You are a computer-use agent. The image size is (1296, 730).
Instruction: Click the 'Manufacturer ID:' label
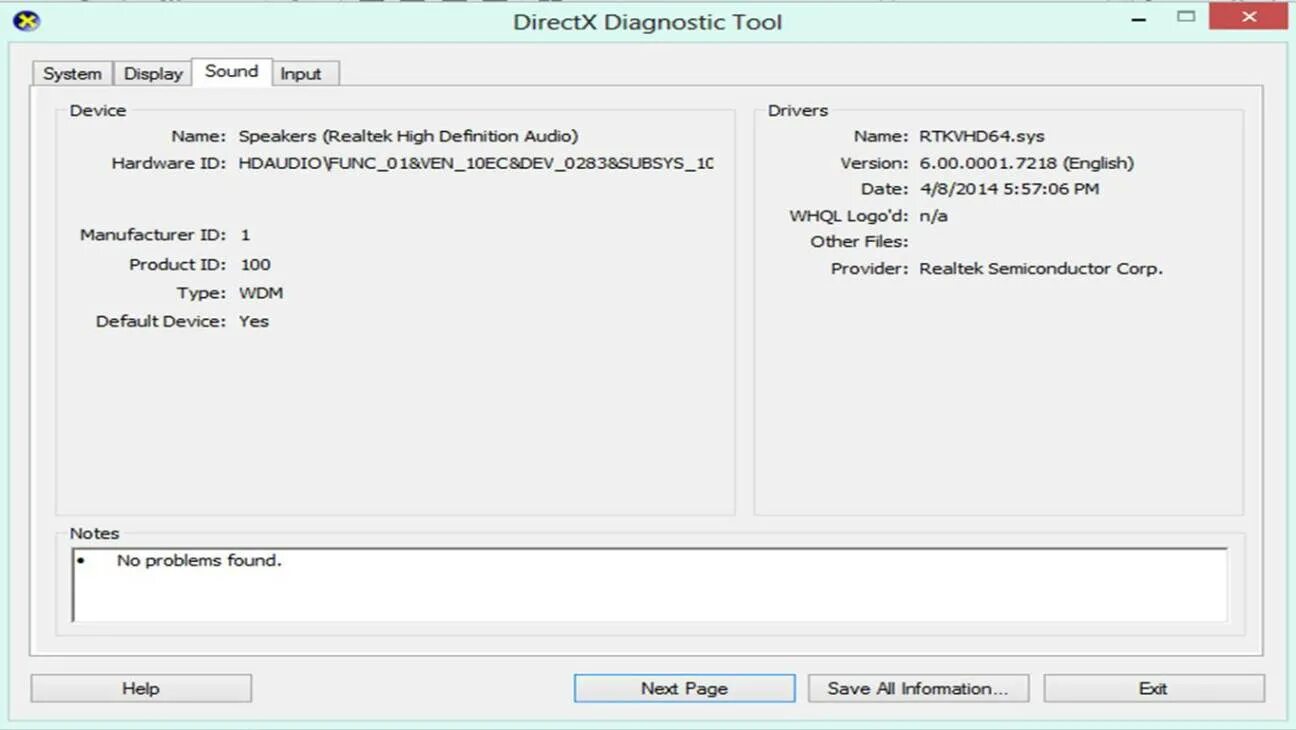click(x=153, y=235)
